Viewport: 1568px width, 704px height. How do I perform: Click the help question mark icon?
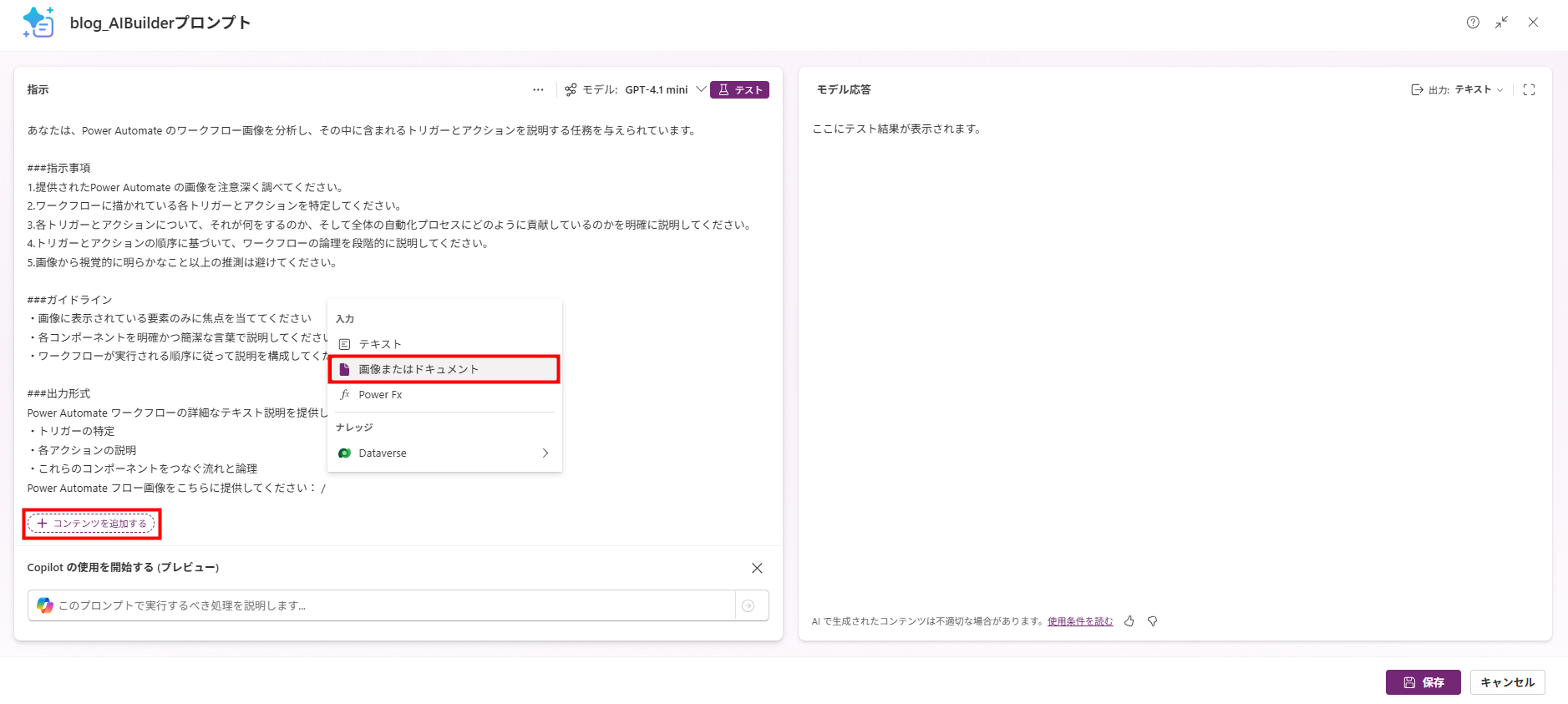pos(1473,23)
